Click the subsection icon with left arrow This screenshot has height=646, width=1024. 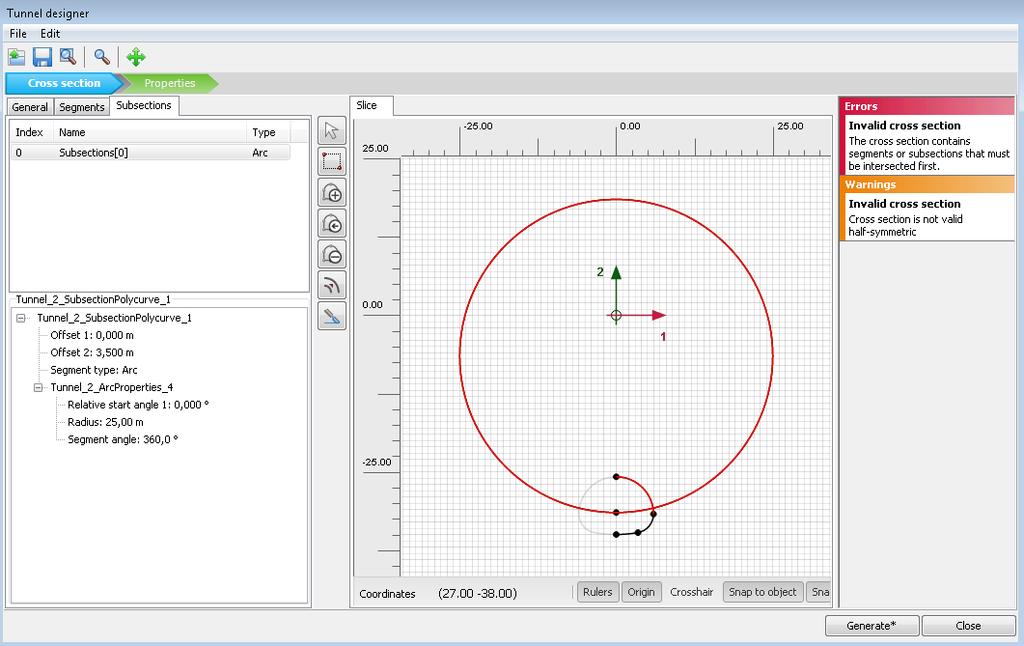click(332, 223)
